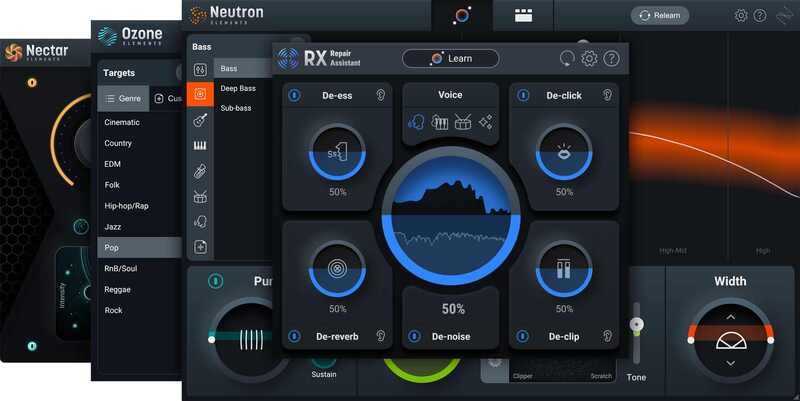Image resolution: width=800 pixels, height=401 pixels.
Task: Click the Relearn button in Neutron
Action: [659, 15]
